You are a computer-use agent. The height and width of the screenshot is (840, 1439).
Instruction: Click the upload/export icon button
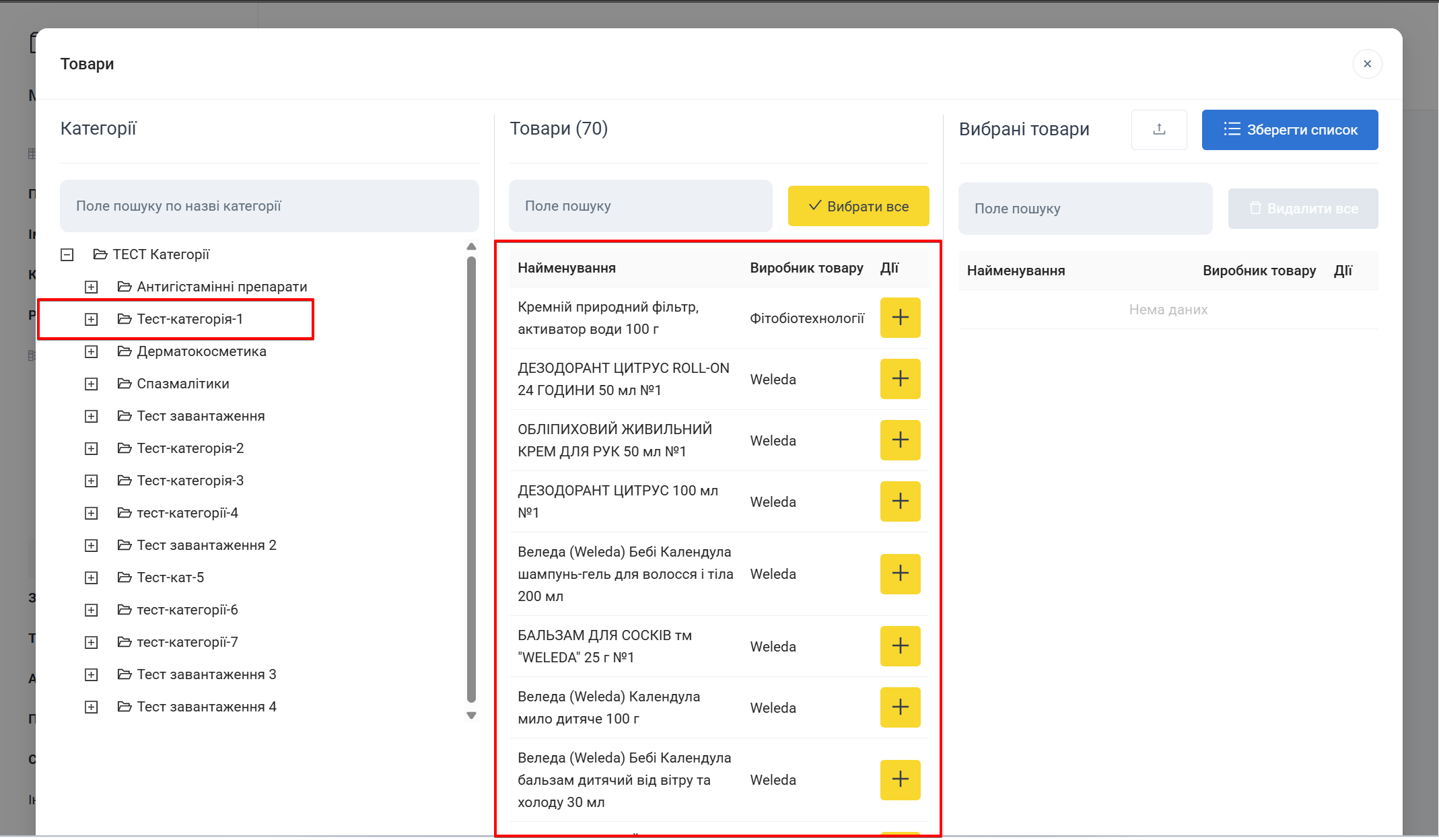(x=1159, y=130)
